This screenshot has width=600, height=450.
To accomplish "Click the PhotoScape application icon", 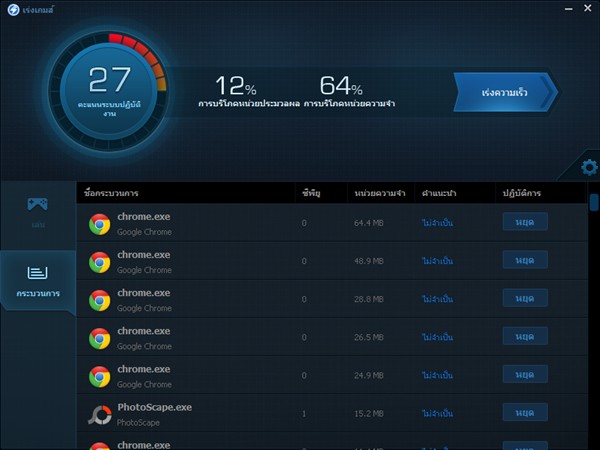I will click(x=99, y=415).
